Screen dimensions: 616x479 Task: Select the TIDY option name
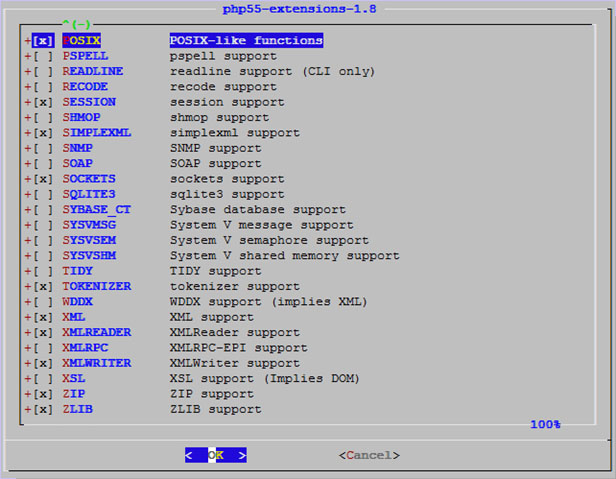78,271
